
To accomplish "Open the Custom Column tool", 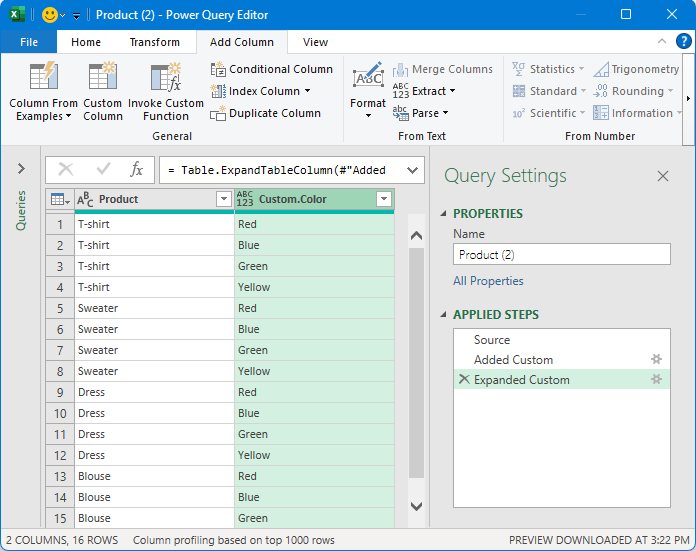I will (102, 78).
